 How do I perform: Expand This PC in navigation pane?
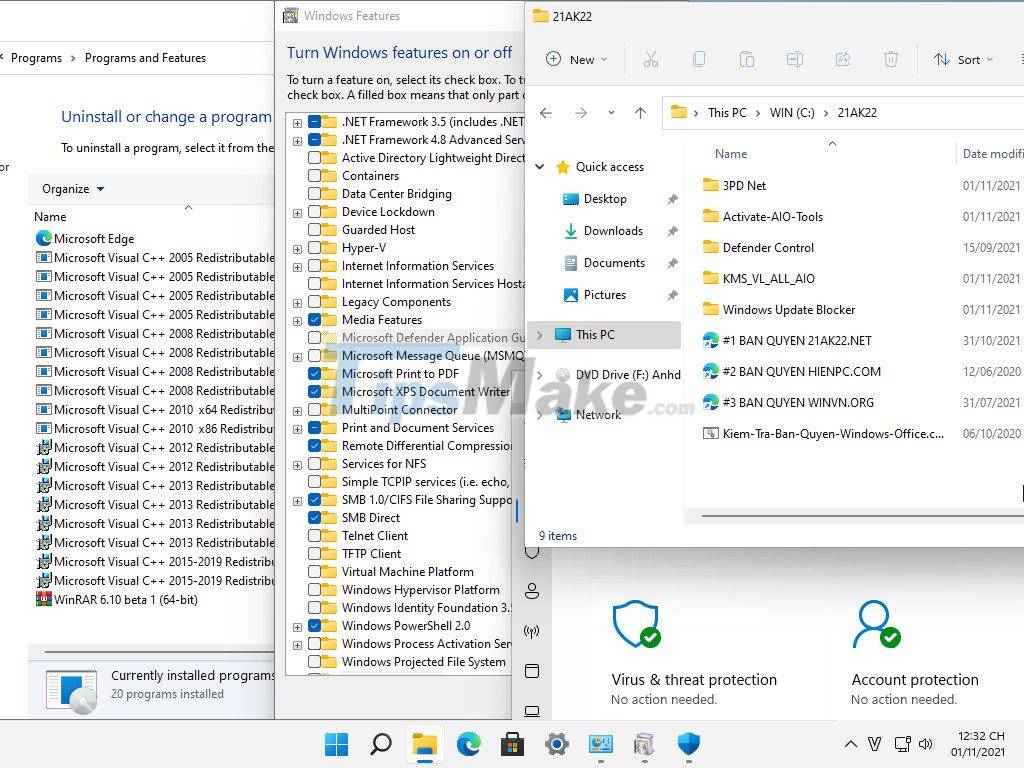point(540,335)
